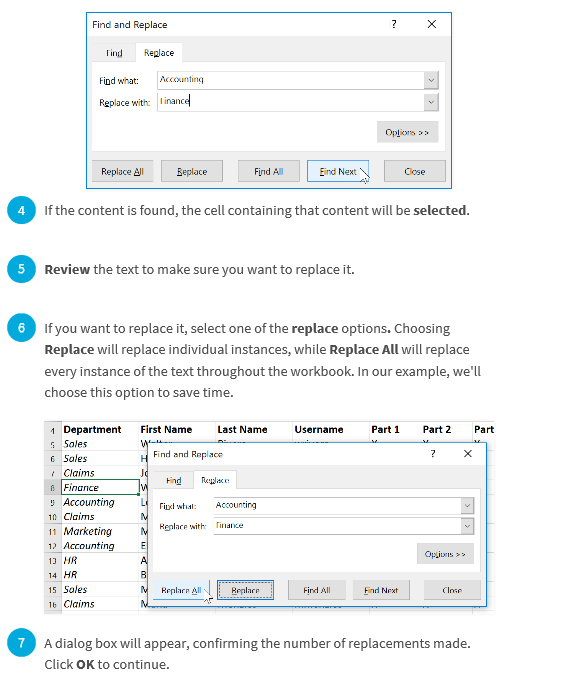Open Replace with dropdown arrow in the dialog over the spreadsheet
574x686 pixels.
coord(467,526)
